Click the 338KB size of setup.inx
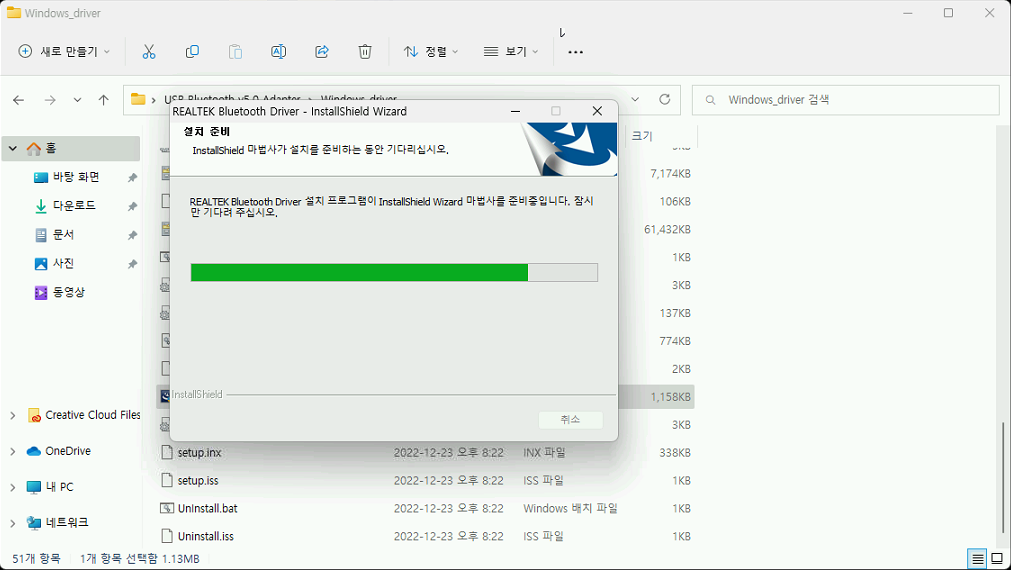The image size is (1011, 570). [675, 453]
